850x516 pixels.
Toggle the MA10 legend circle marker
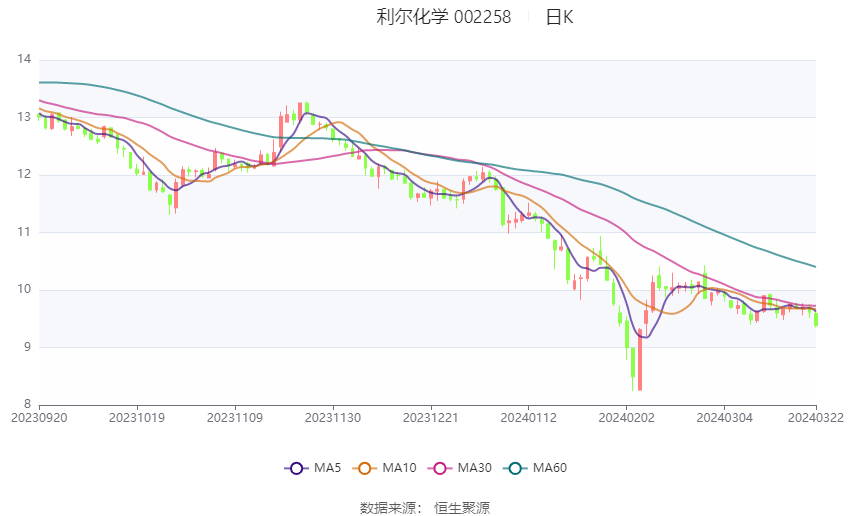364,468
